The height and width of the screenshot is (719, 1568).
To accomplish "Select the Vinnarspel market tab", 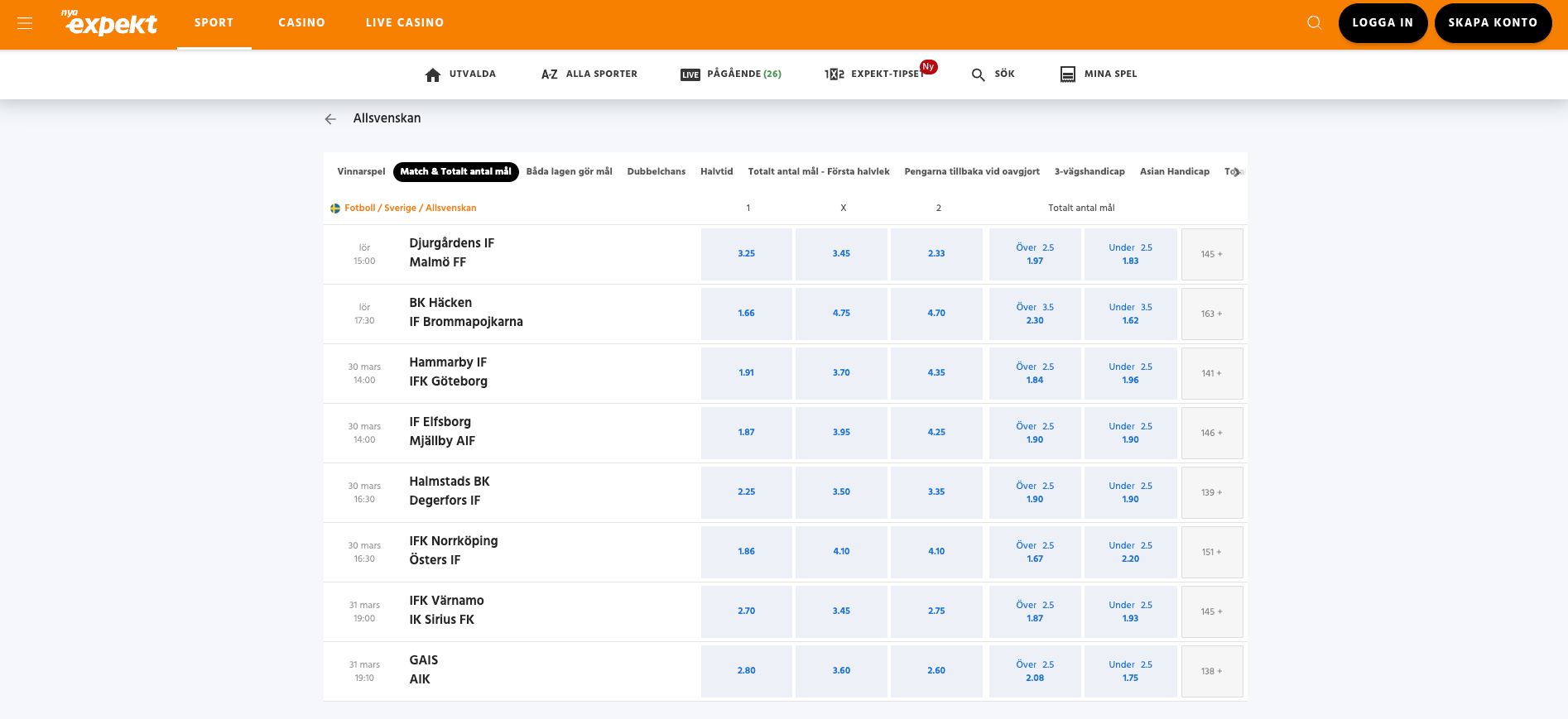I will tap(361, 172).
